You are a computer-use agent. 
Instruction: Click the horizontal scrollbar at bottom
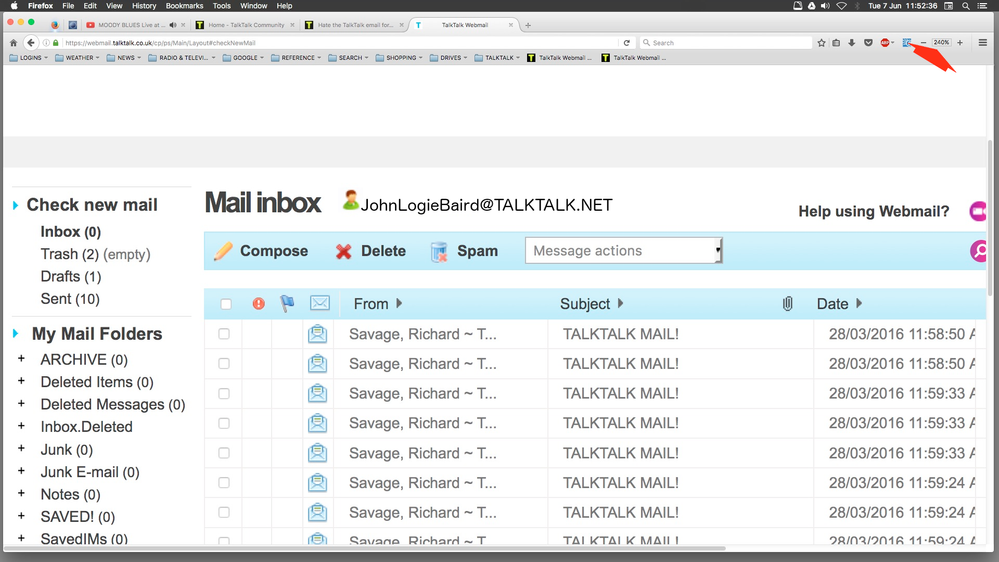pyautogui.click(x=364, y=548)
